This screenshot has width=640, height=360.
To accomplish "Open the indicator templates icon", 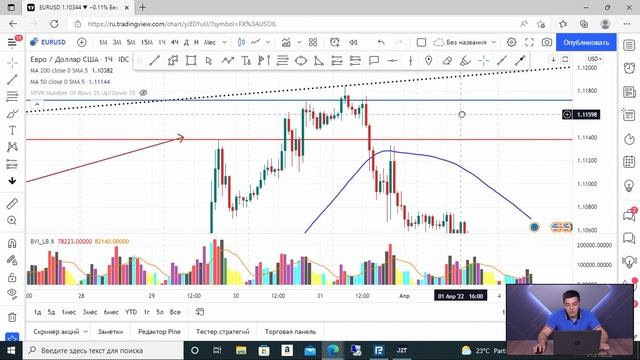I will click(286, 42).
